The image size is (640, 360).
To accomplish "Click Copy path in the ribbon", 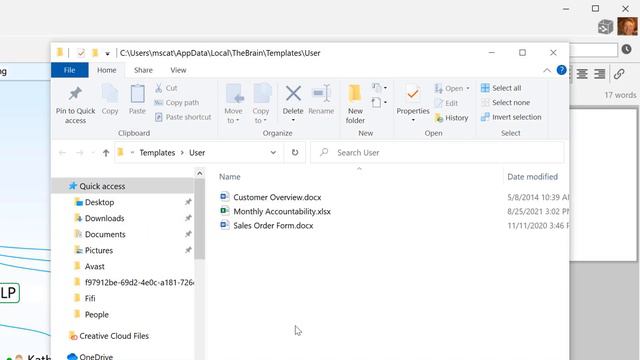I will (x=177, y=102).
